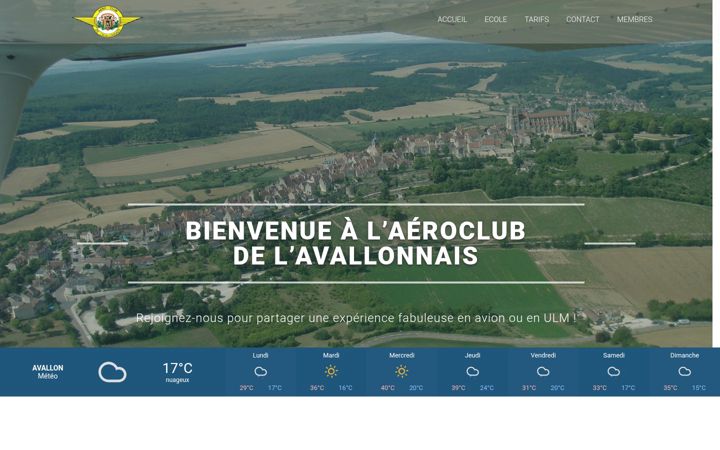Image resolution: width=720 pixels, height=450 pixels.
Task: Click the 'Rejoignez-nous pour partager' tagline
Action: pyautogui.click(x=356, y=318)
